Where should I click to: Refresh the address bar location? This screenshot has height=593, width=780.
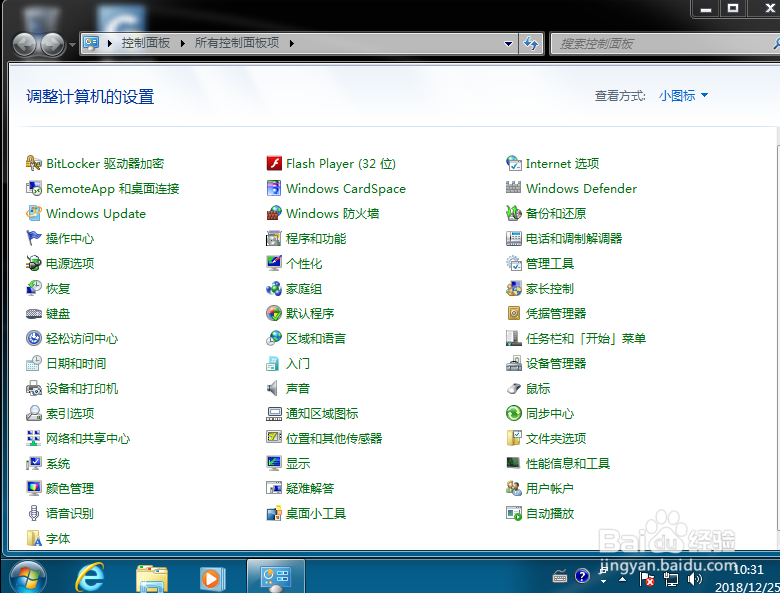531,44
